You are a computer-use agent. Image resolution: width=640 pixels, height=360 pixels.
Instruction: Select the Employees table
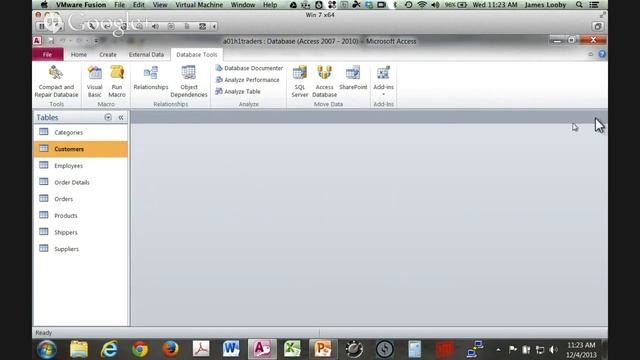(80, 166)
